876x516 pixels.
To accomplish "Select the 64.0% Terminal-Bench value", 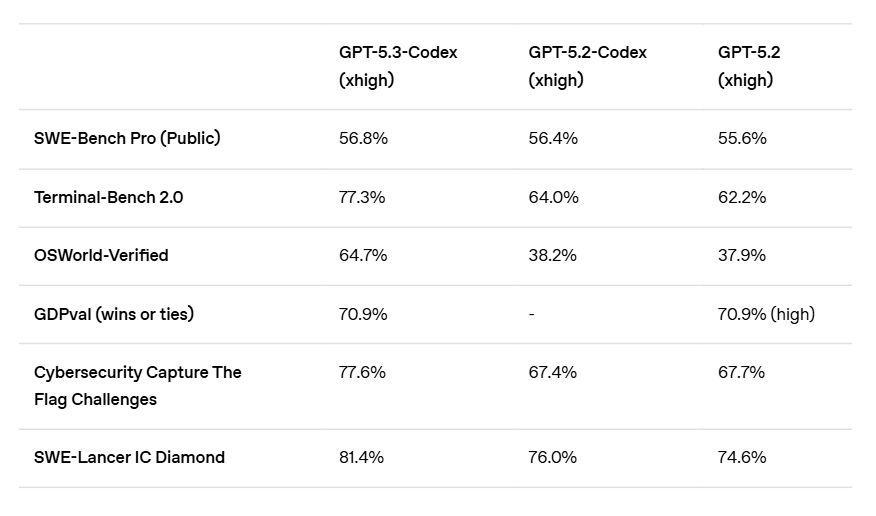I will (x=554, y=197).
